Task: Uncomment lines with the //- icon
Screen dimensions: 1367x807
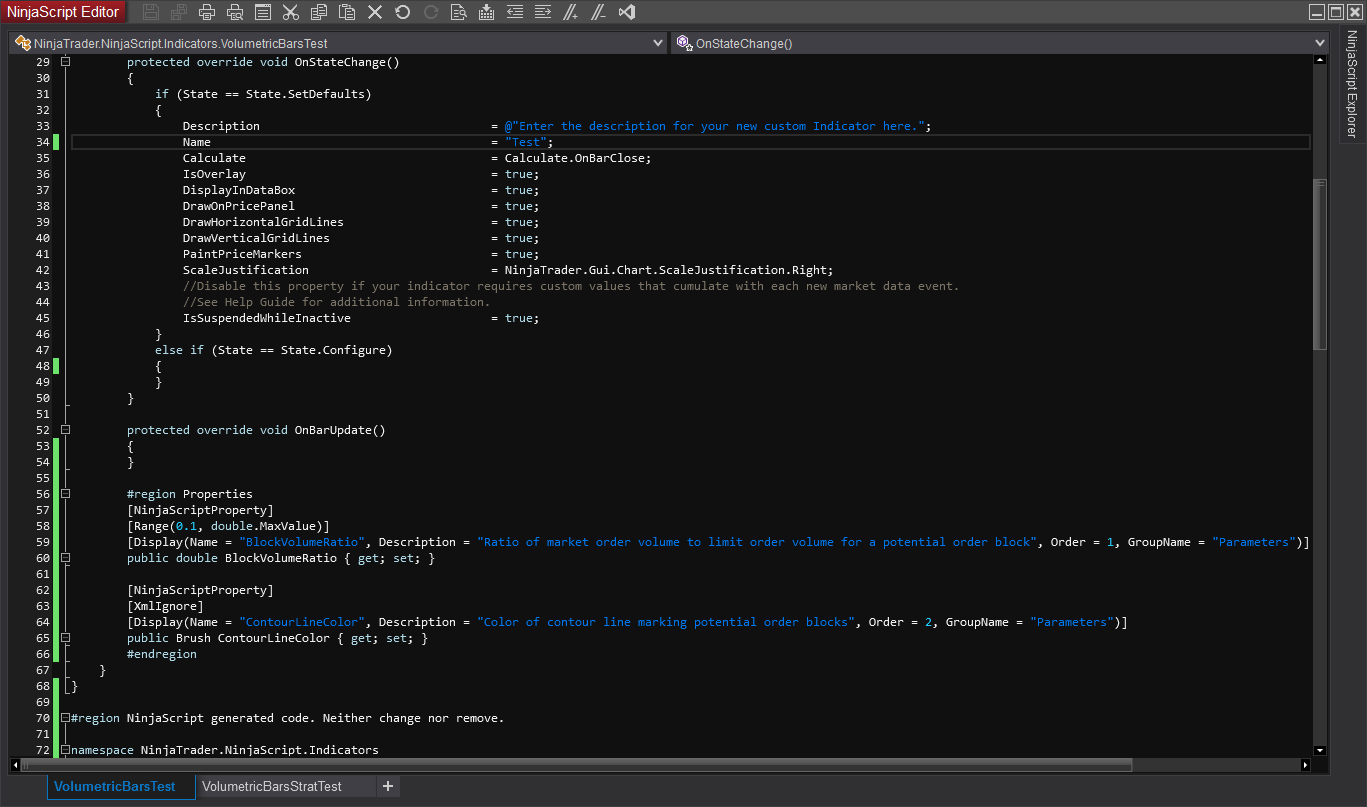Action: [598, 12]
